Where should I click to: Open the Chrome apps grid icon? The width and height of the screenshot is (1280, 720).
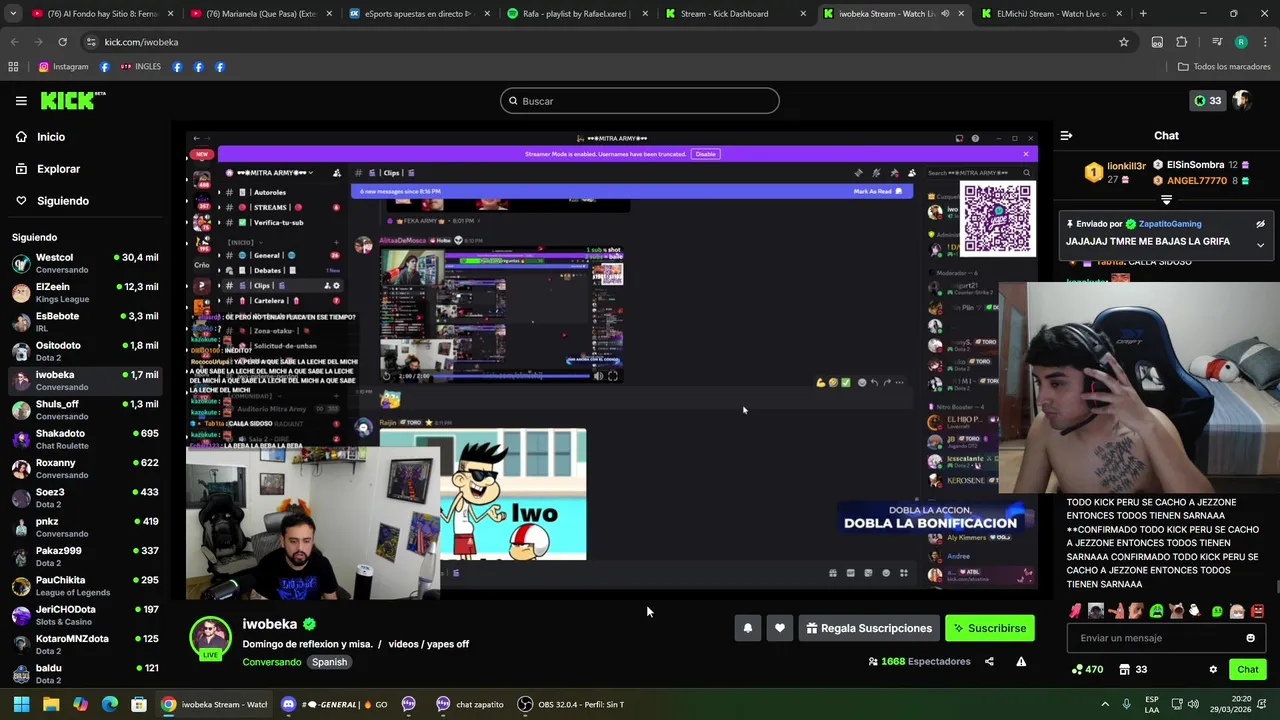pyautogui.click(x=13, y=67)
